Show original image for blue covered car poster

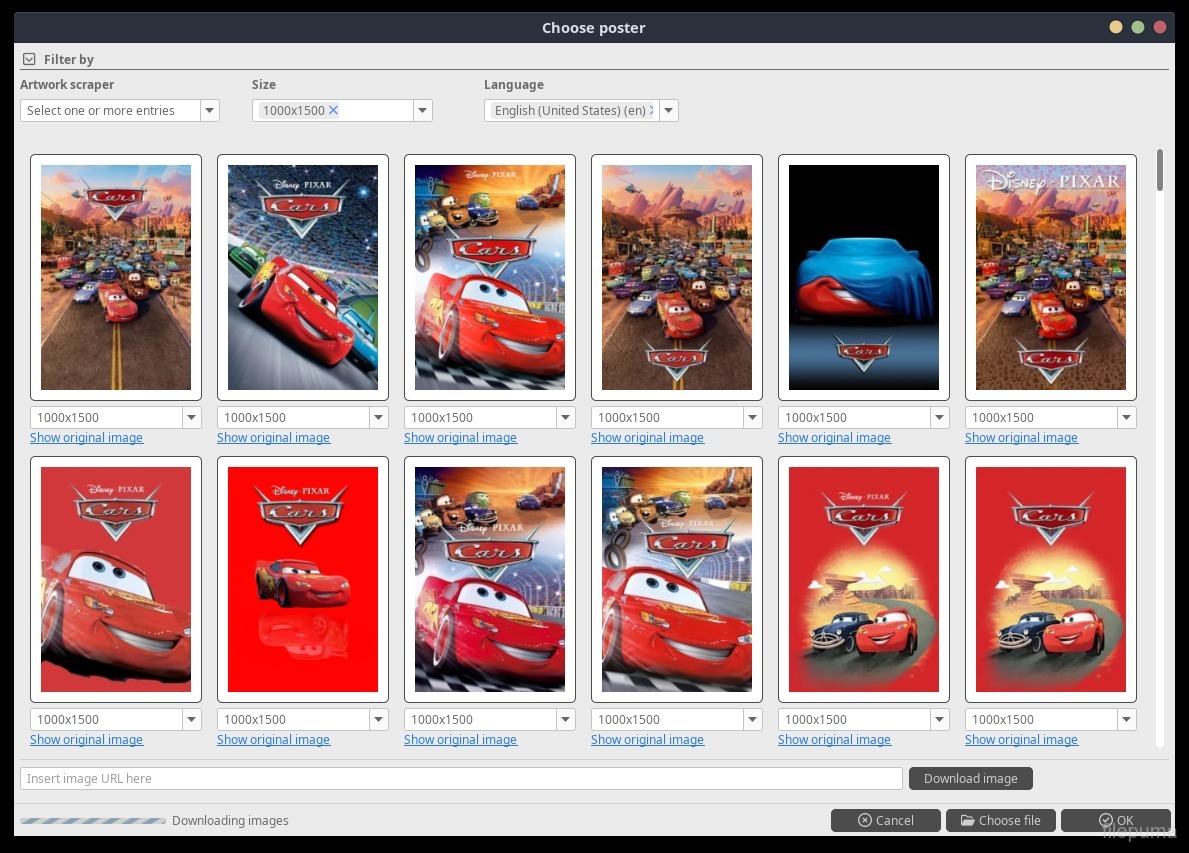coord(834,438)
